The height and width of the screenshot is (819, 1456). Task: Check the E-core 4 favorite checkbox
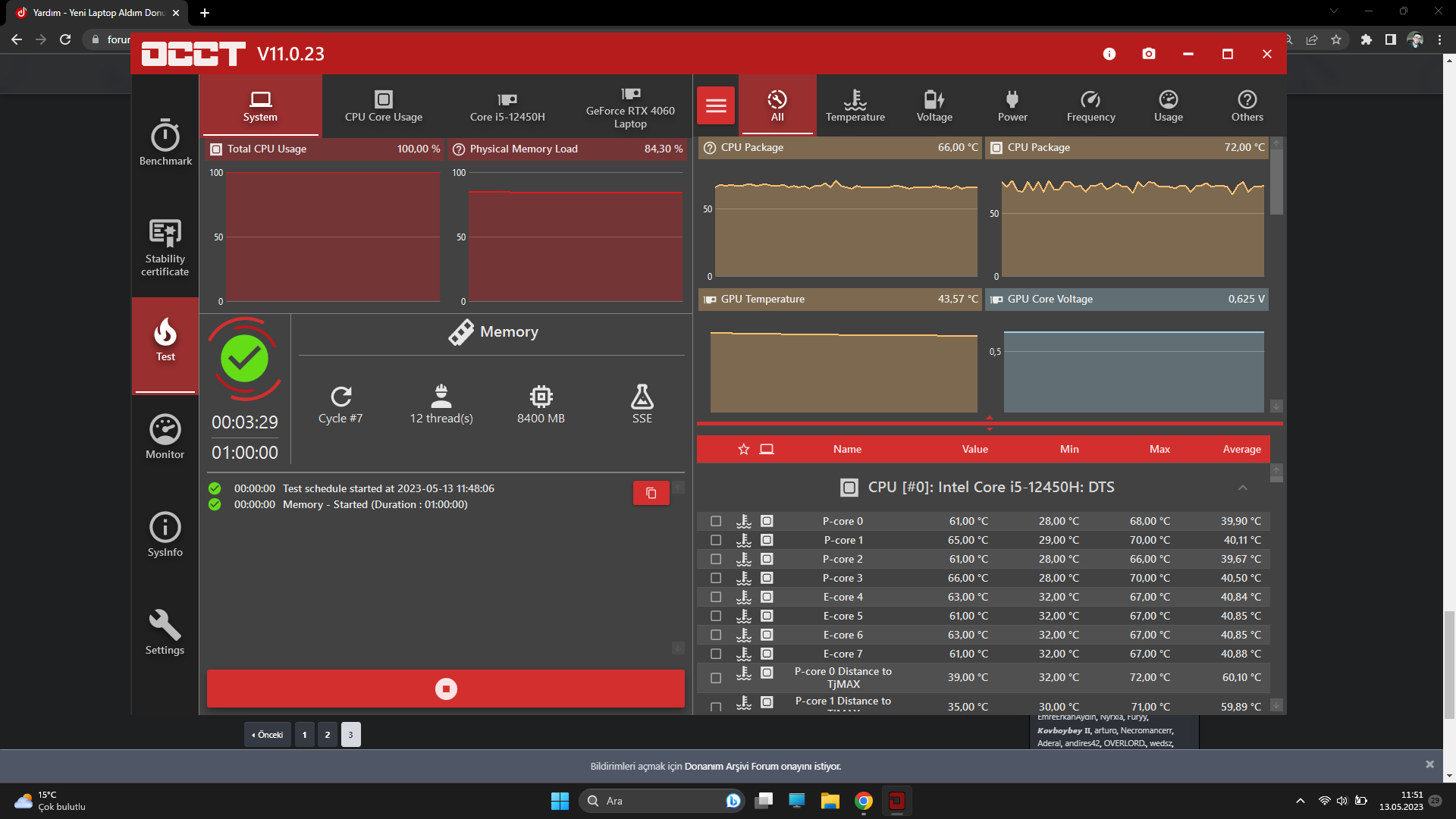pyautogui.click(x=716, y=597)
